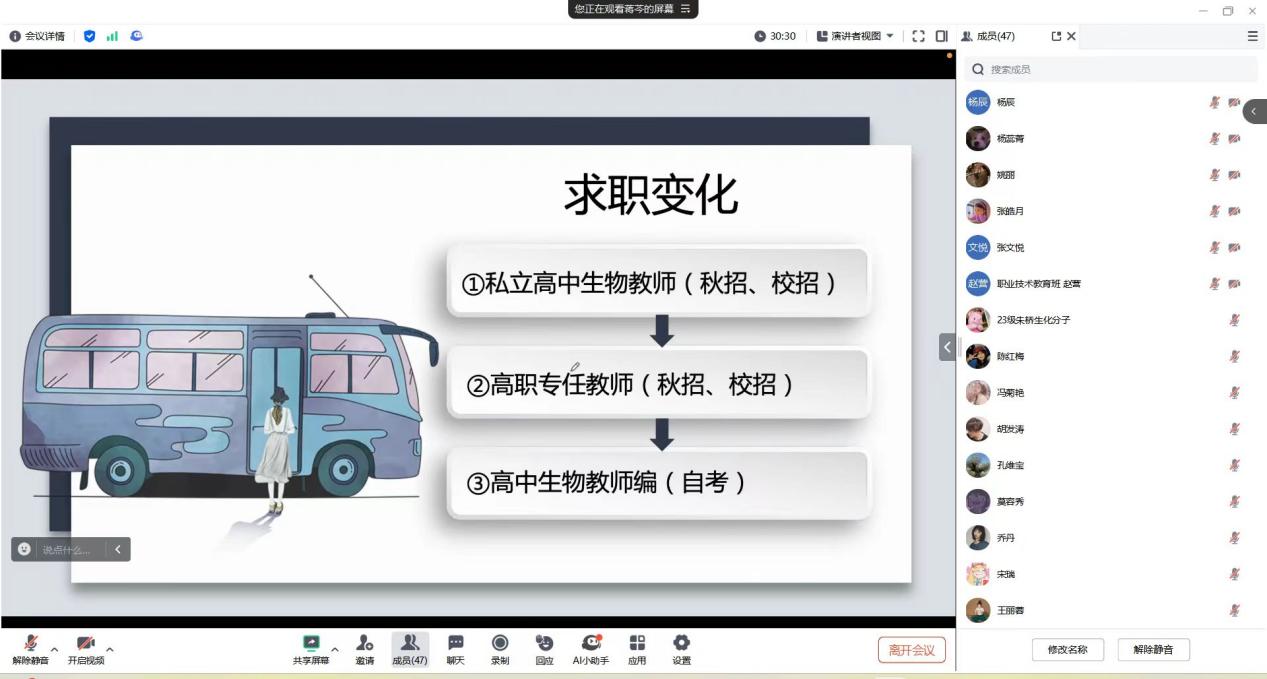Click the 共享屏幕 share screen icon
1267x679 pixels.
311,643
